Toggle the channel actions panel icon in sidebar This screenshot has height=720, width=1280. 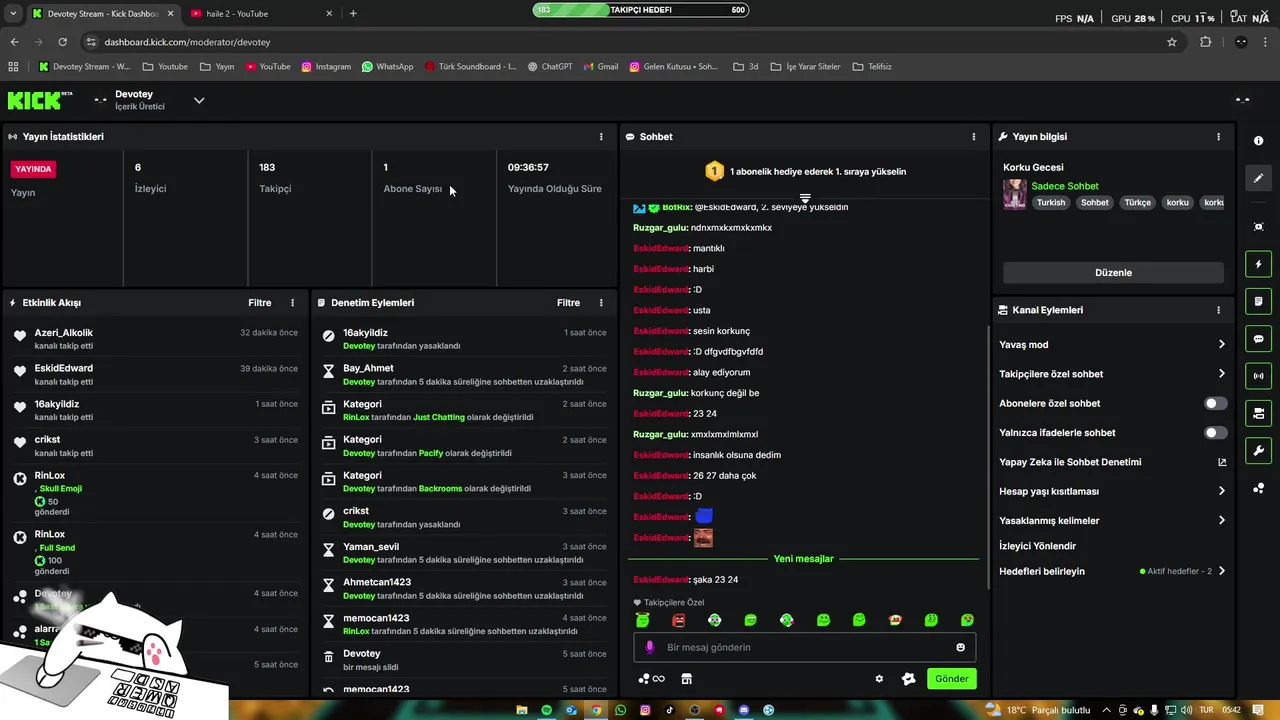pyautogui.click(x=1258, y=413)
